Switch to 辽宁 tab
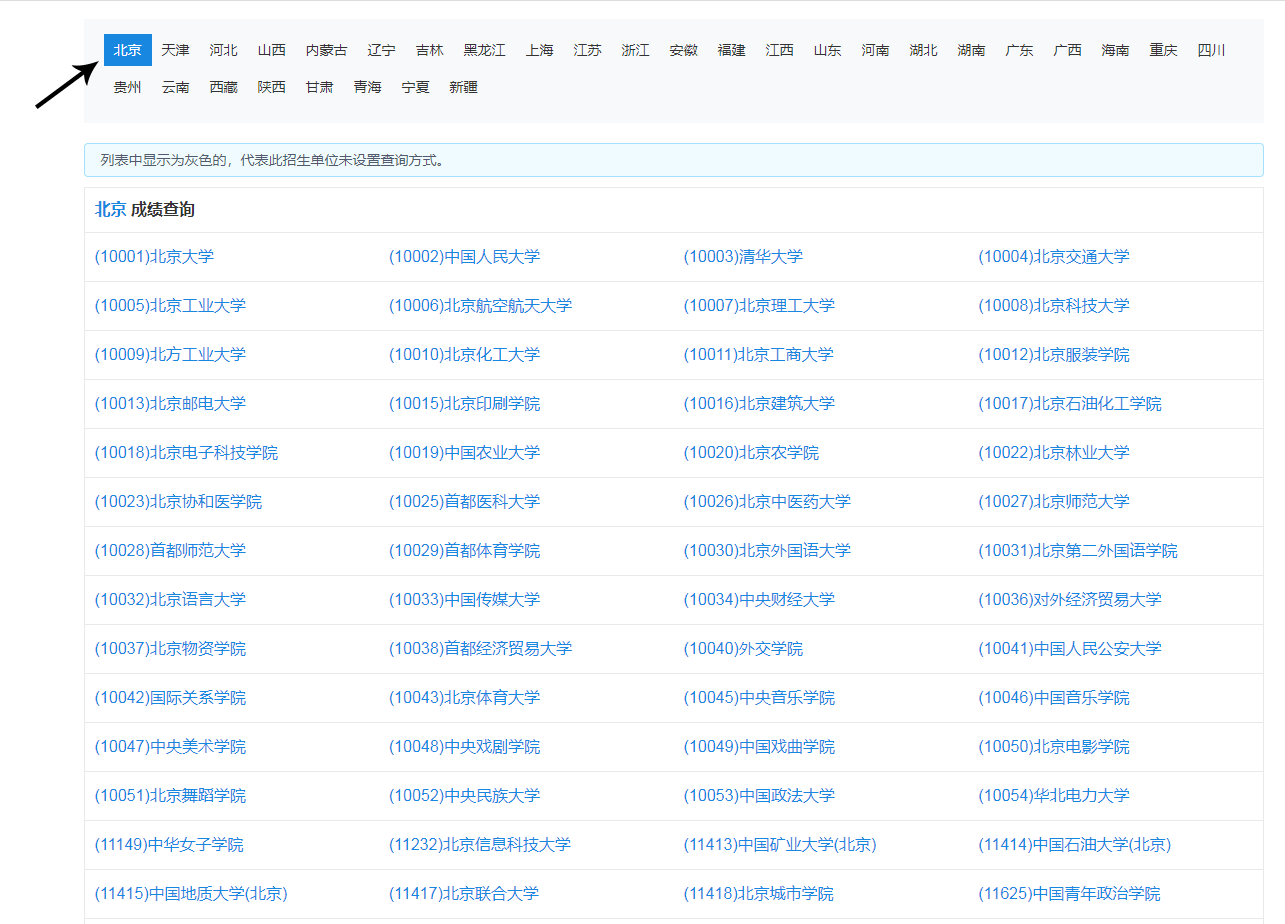The width and height of the screenshot is (1285, 924). [x=382, y=50]
